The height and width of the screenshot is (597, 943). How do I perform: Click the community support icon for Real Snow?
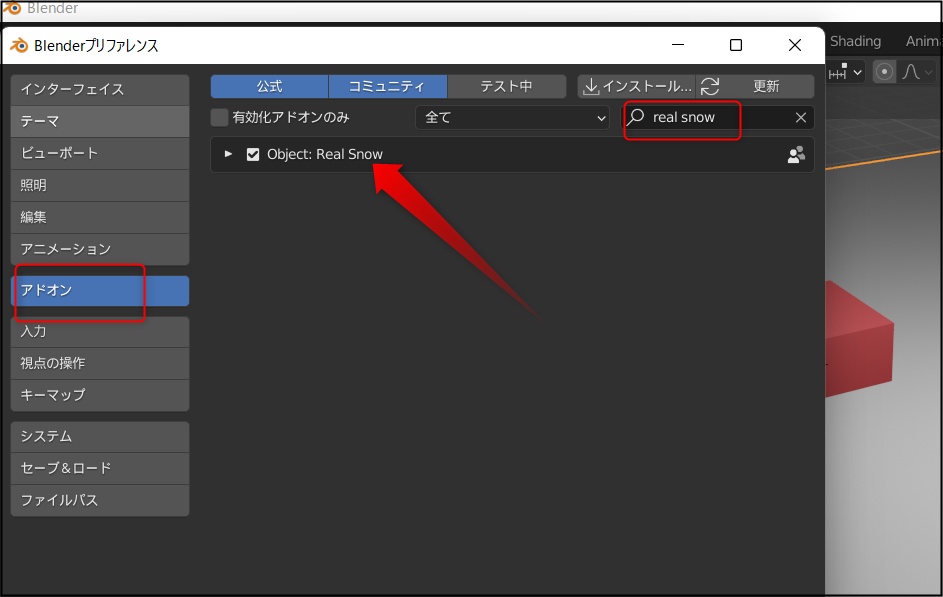pos(796,155)
